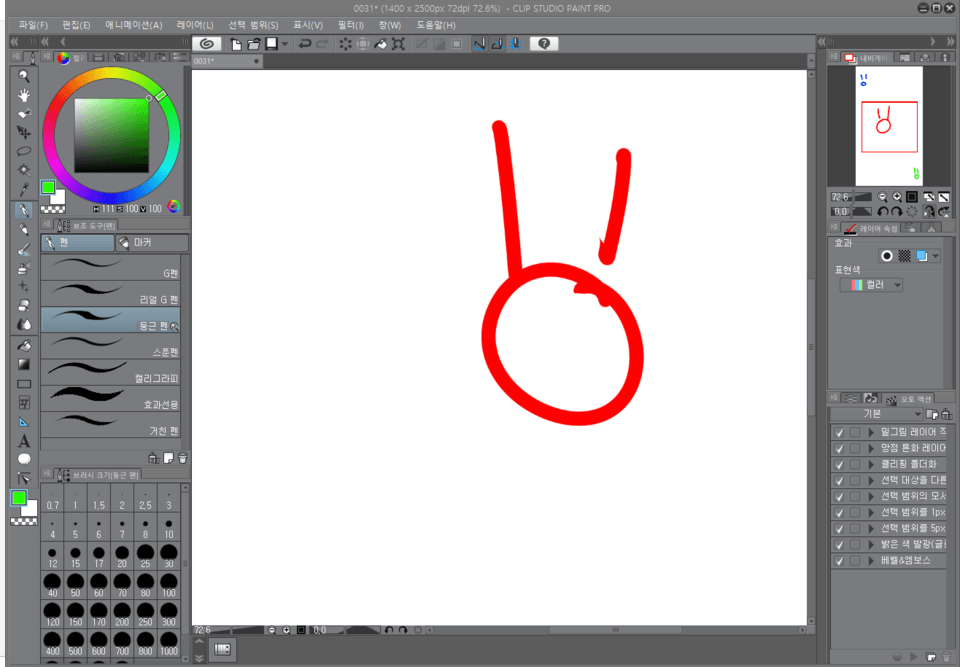Select the Fill bucket tool
This screenshot has height=667, width=960.
point(24,345)
